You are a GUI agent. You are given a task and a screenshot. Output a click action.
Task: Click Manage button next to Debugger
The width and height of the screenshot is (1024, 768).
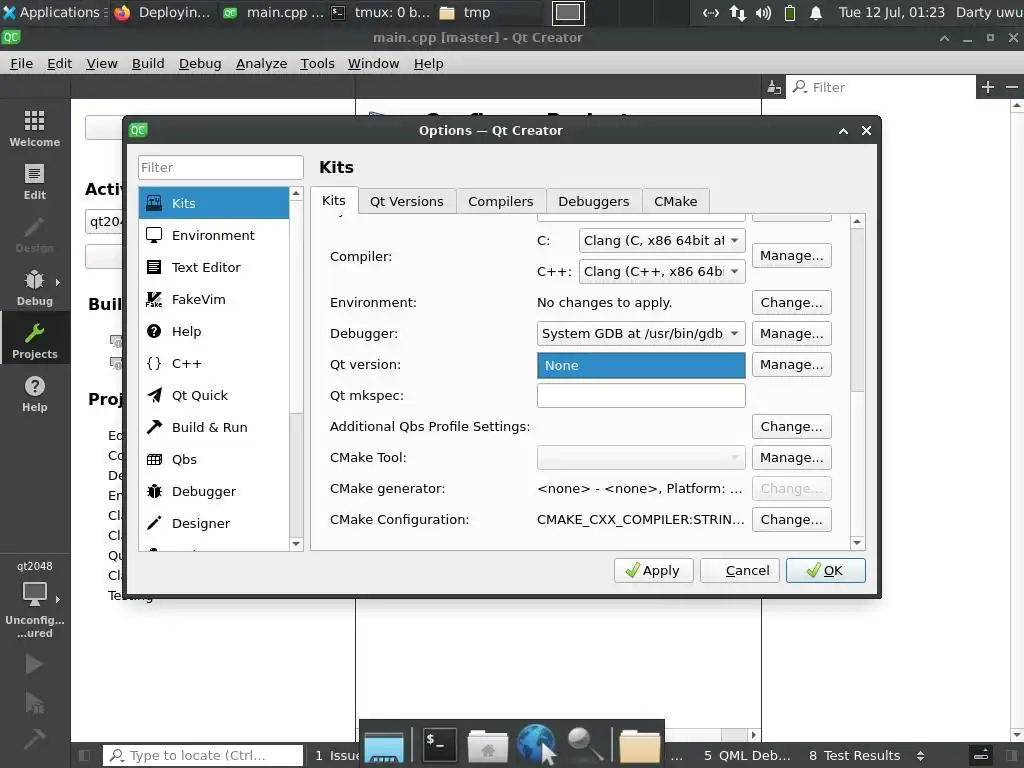[x=792, y=334]
